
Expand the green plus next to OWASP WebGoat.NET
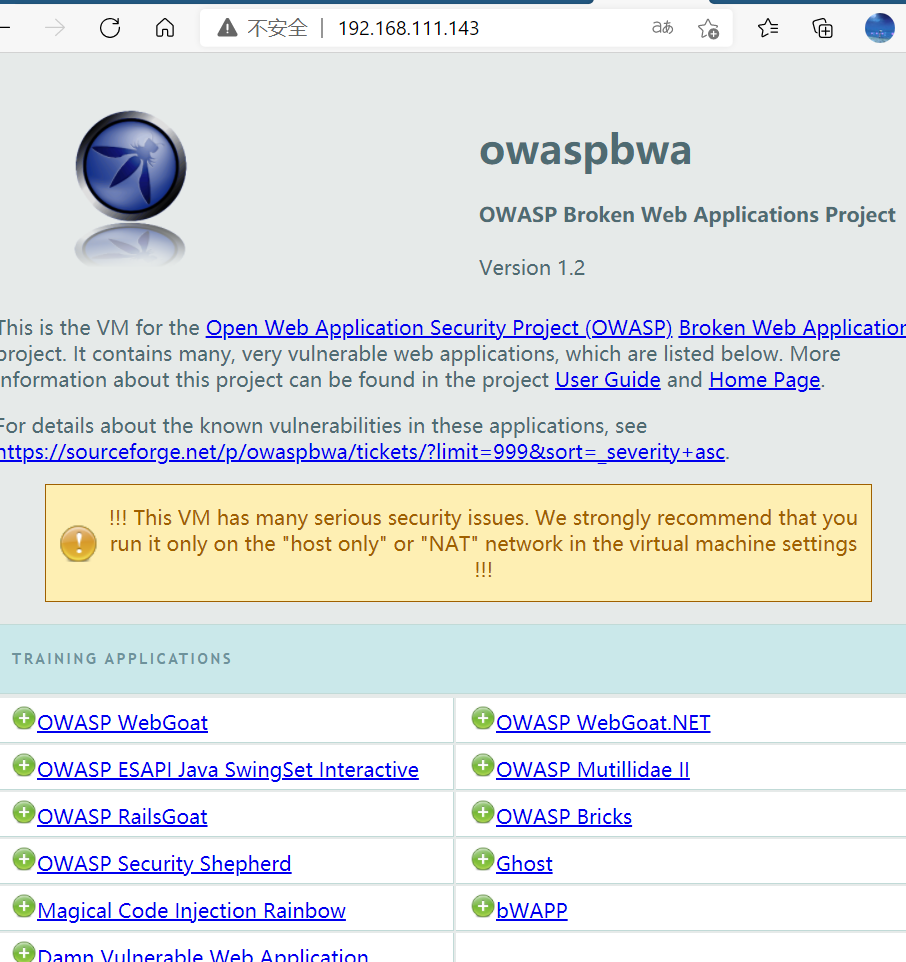(x=483, y=718)
